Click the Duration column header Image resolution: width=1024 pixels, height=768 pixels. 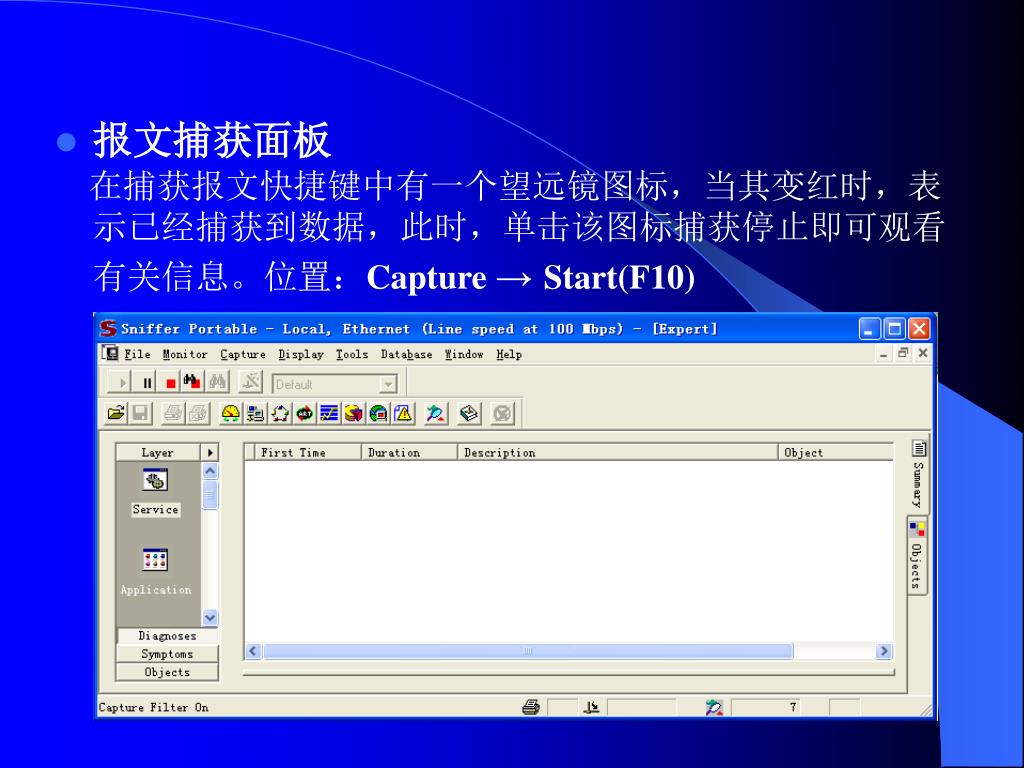coord(409,452)
